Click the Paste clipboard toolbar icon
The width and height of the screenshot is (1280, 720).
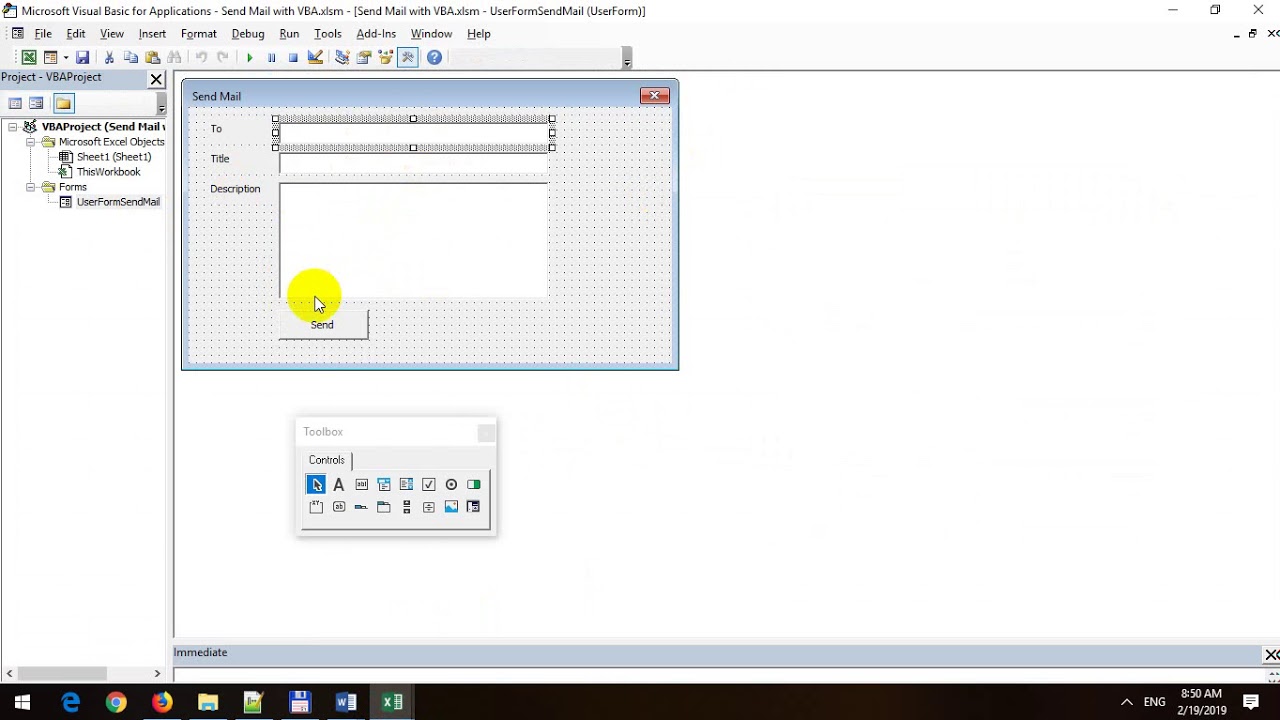(153, 58)
